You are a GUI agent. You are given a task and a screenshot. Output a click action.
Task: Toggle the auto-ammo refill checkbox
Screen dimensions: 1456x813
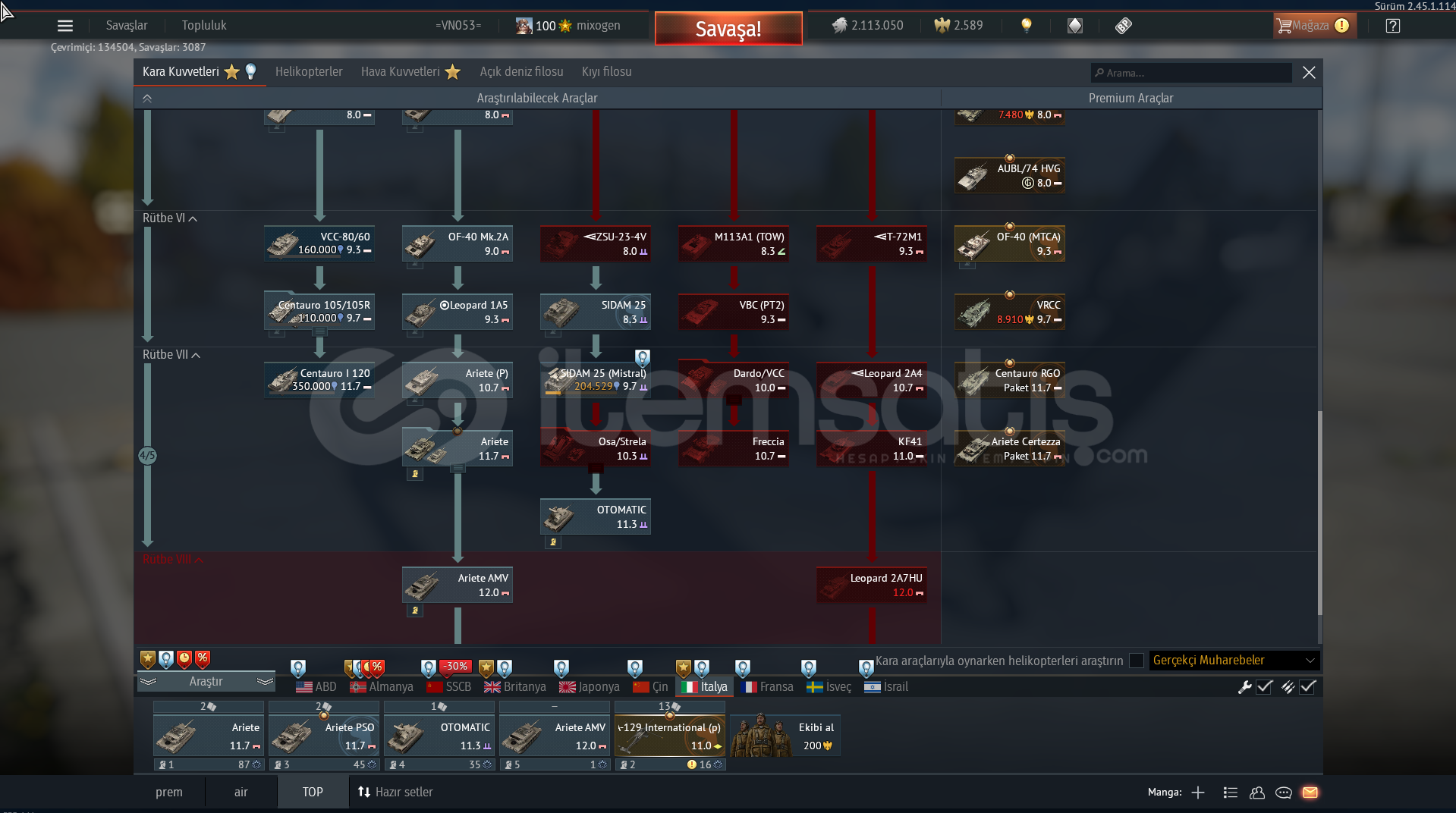[1308, 687]
